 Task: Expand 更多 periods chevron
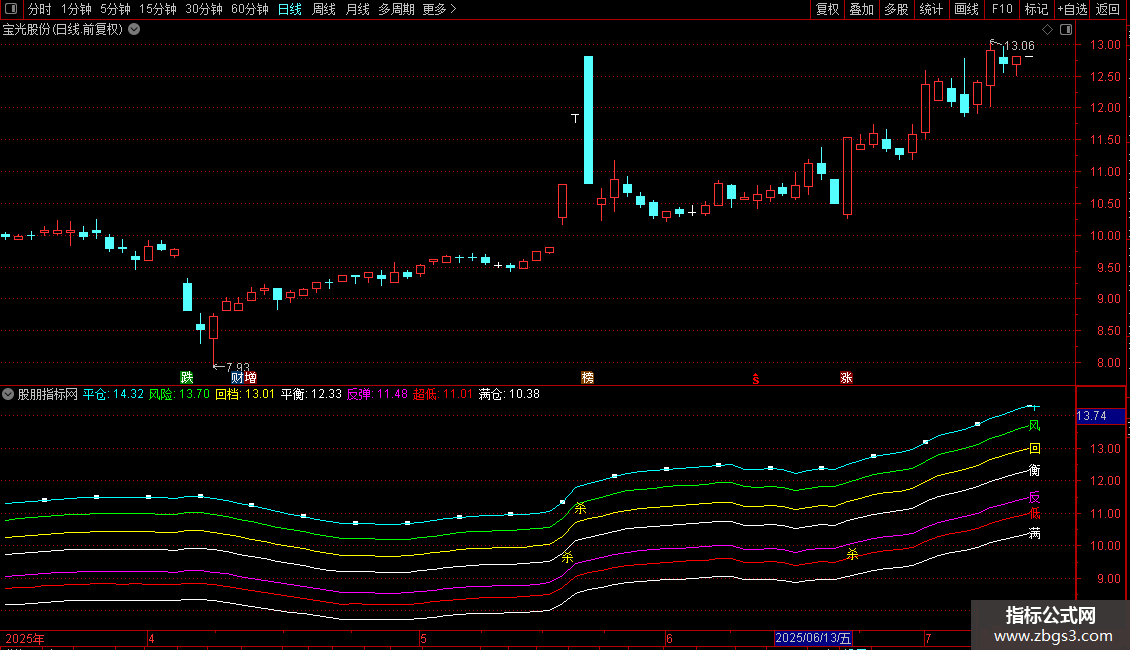(x=453, y=9)
